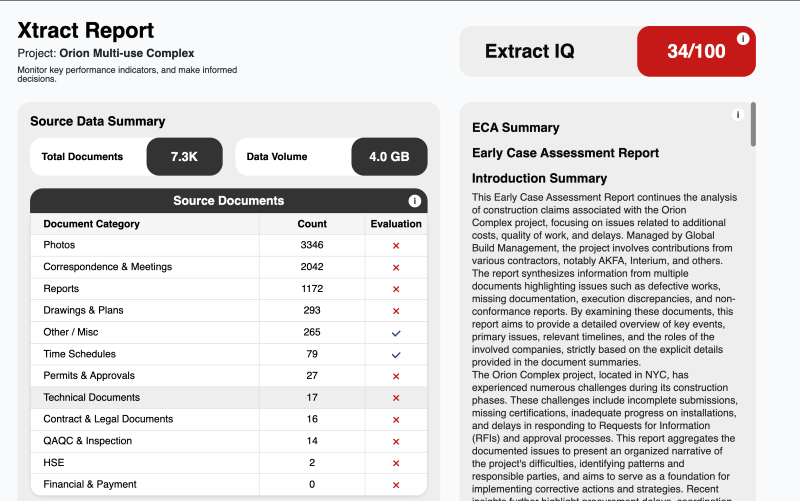Click the checkmark evaluation for Time Schedules
800x501 pixels.
[396, 354]
